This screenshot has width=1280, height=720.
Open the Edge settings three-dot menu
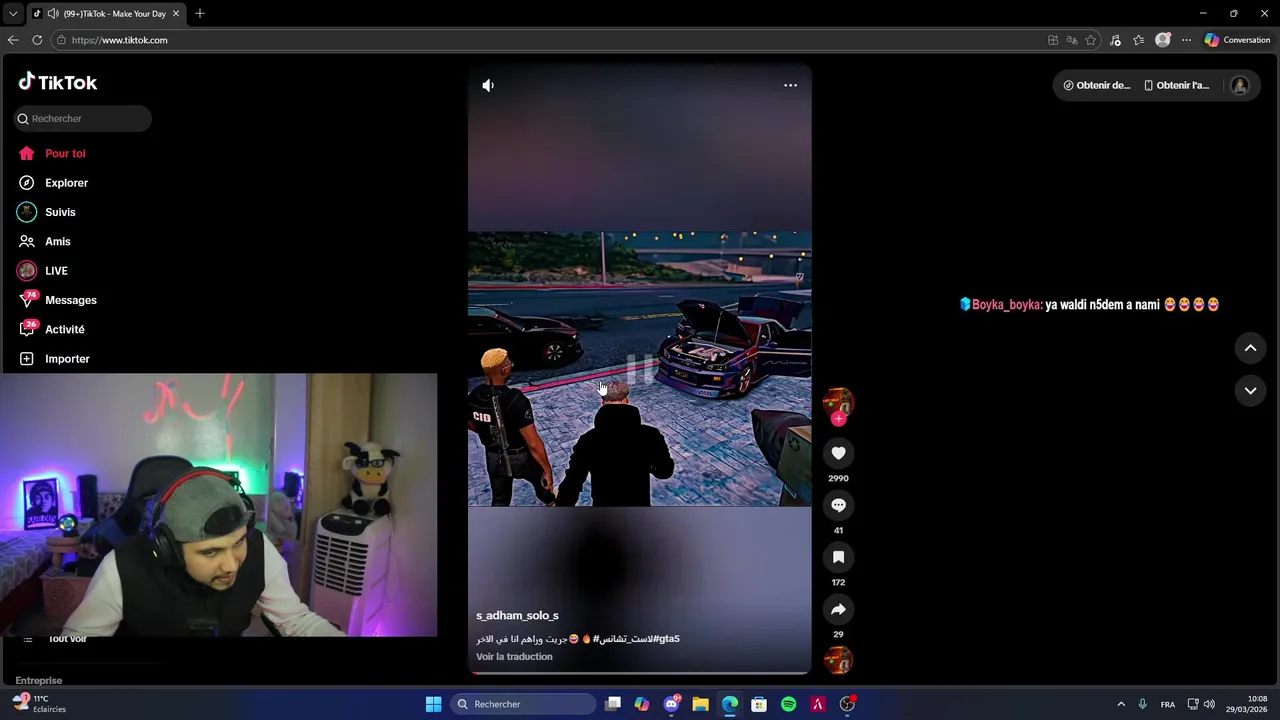coord(1186,40)
